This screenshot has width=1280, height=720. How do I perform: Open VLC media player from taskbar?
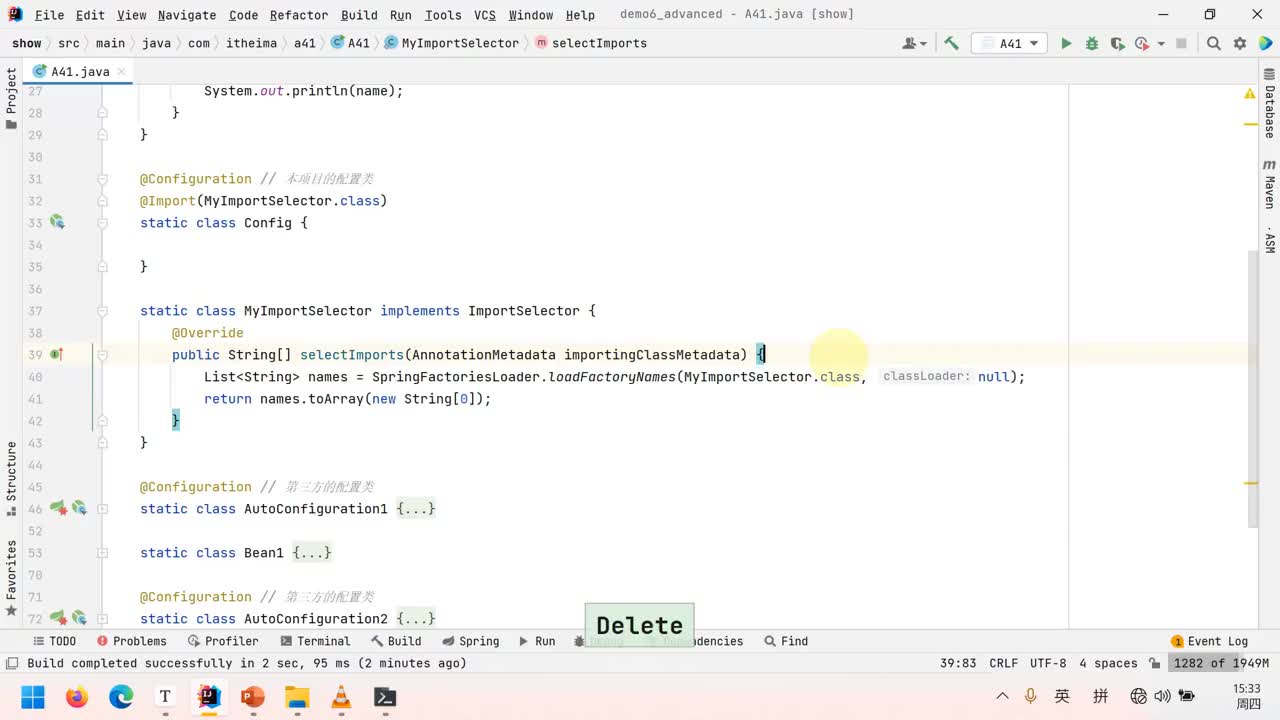tap(341, 696)
